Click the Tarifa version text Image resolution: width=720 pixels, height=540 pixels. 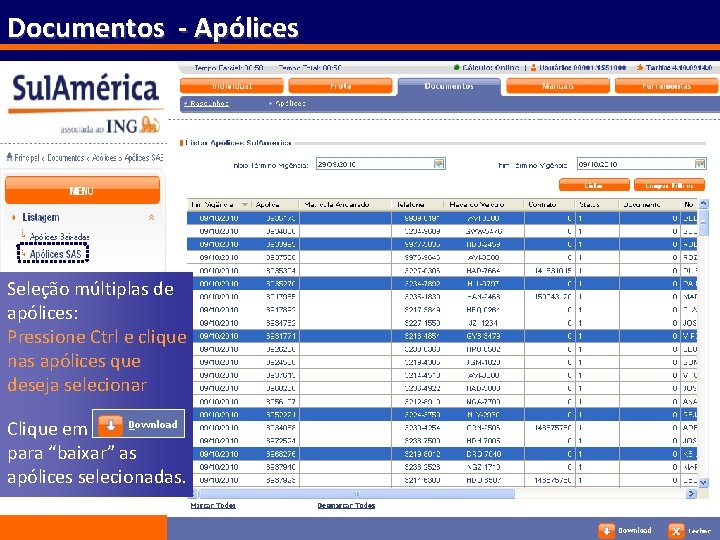click(x=679, y=68)
